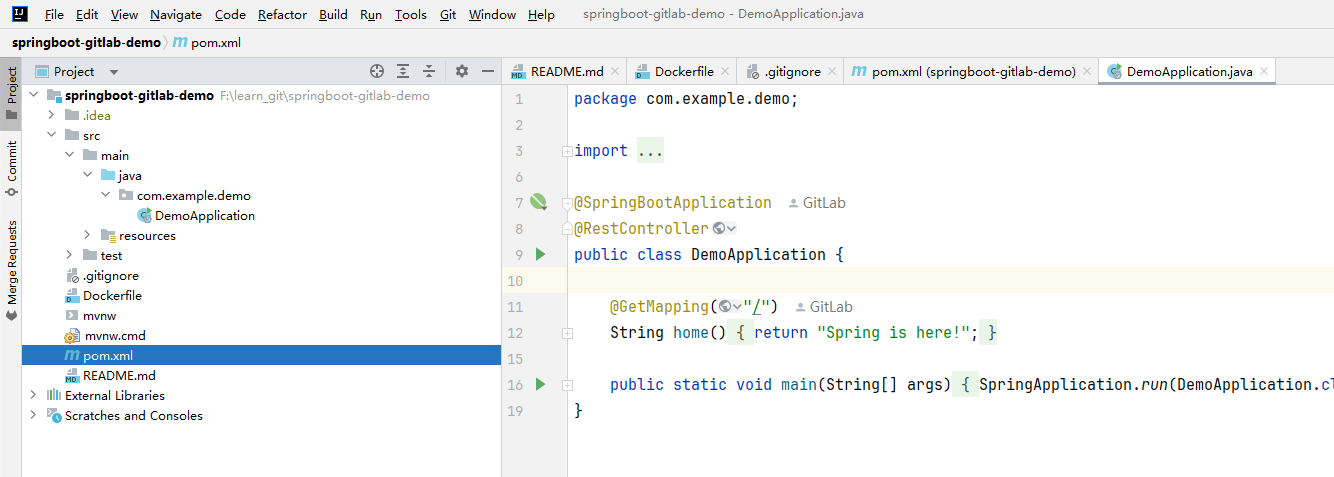Open the Window menu

492,15
